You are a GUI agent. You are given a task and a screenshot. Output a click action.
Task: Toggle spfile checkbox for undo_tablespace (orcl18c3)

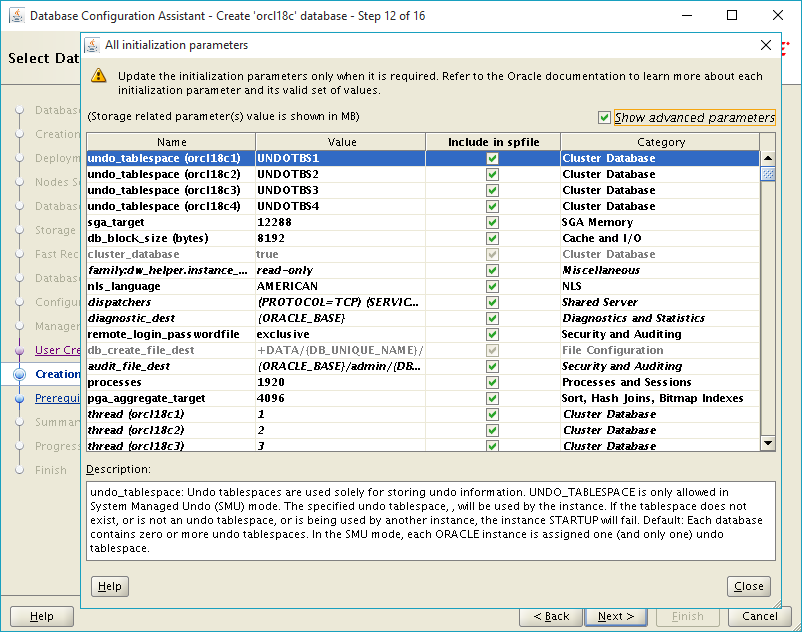pos(493,190)
